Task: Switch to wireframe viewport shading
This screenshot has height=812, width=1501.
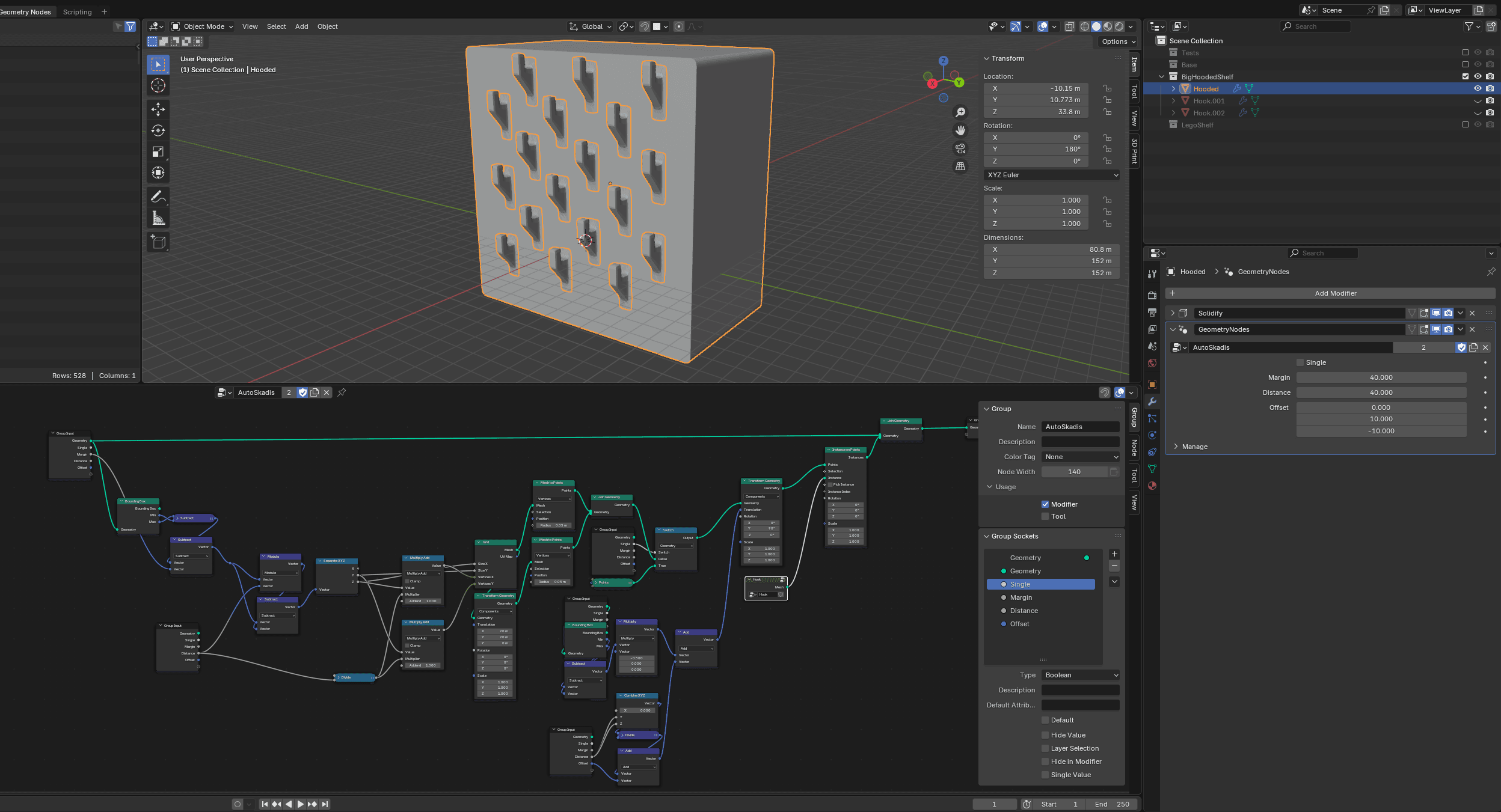Action: click(x=1085, y=26)
